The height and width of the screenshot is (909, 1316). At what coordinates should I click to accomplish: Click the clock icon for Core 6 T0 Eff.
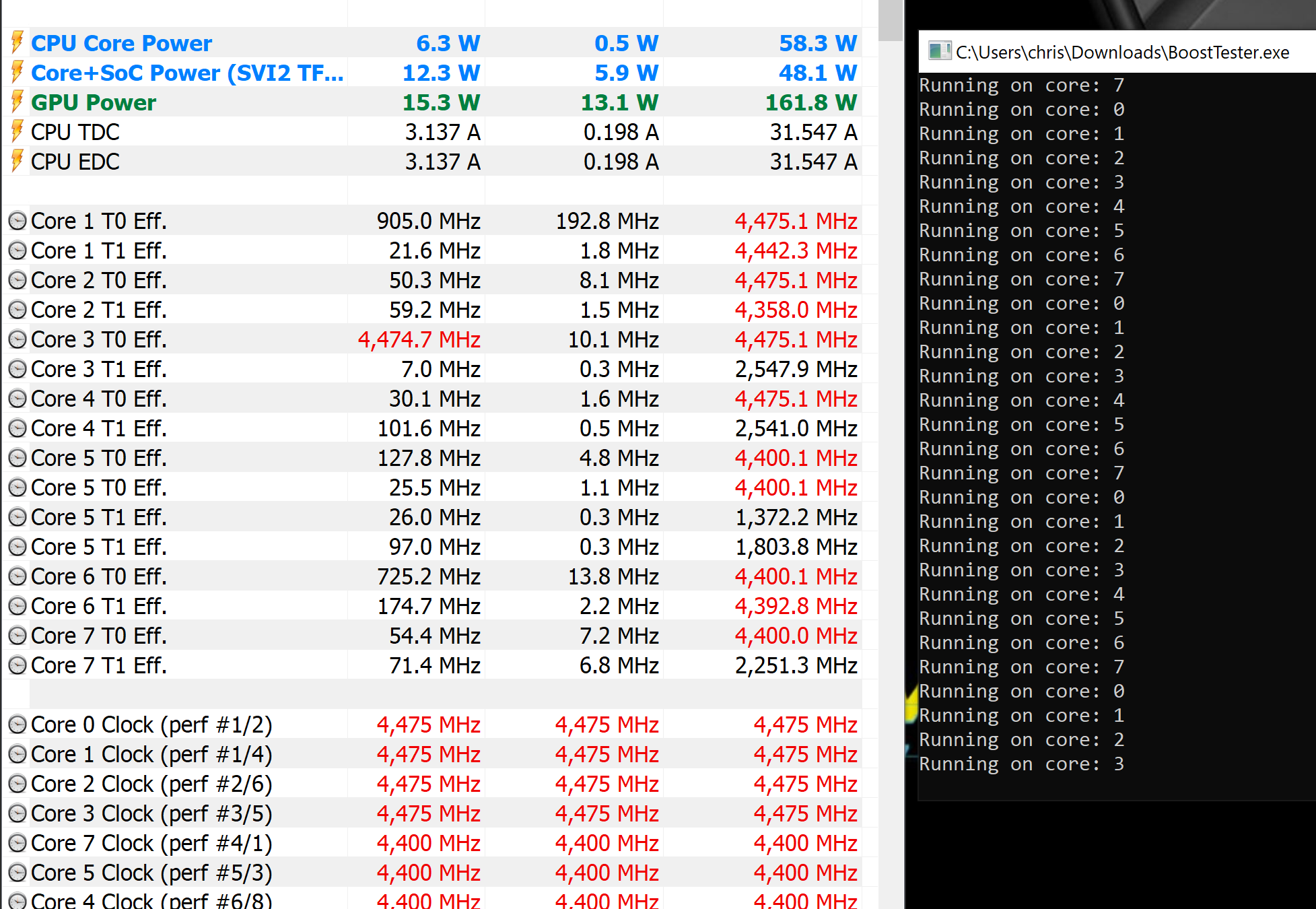(18, 576)
